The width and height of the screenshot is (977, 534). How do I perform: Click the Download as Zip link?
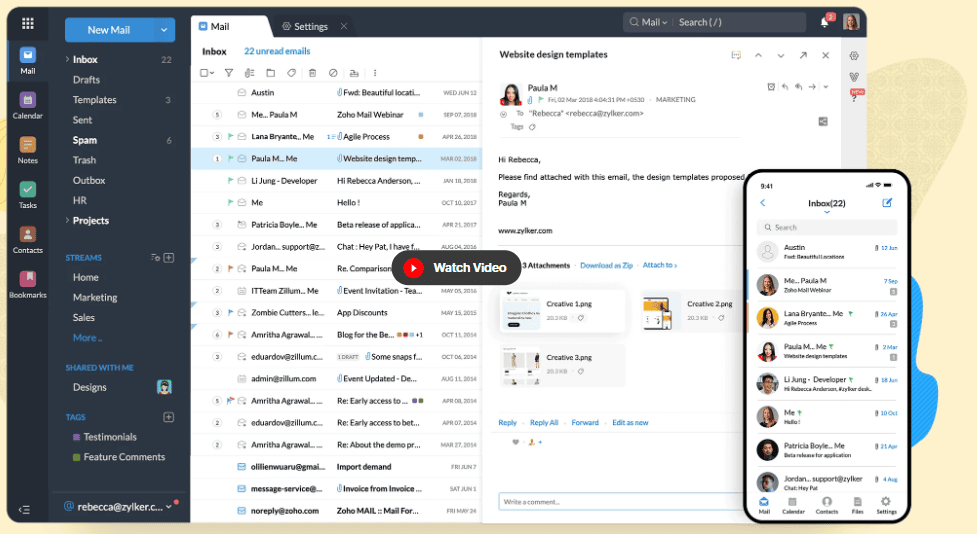pos(606,265)
